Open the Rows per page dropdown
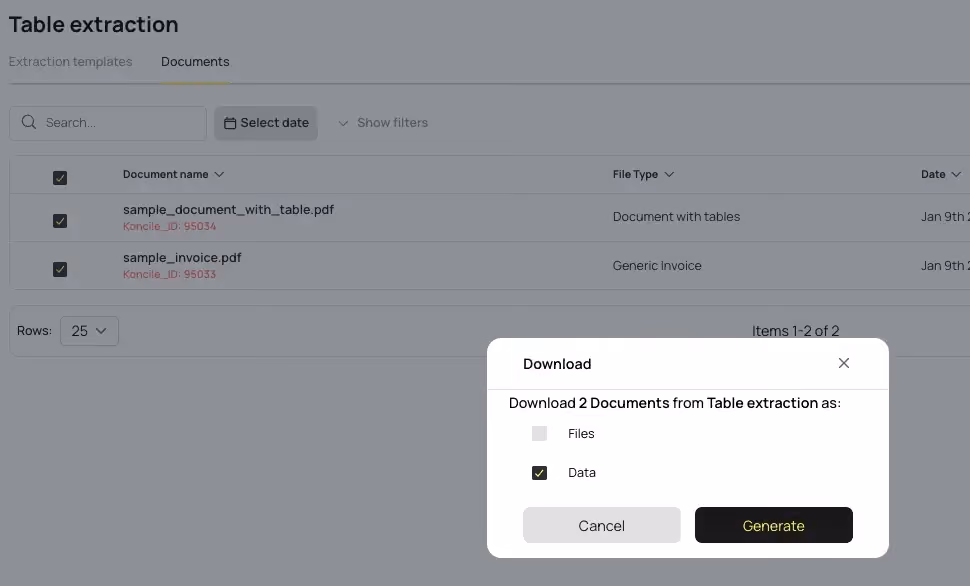Image resolution: width=970 pixels, height=586 pixels. coord(89,331)
